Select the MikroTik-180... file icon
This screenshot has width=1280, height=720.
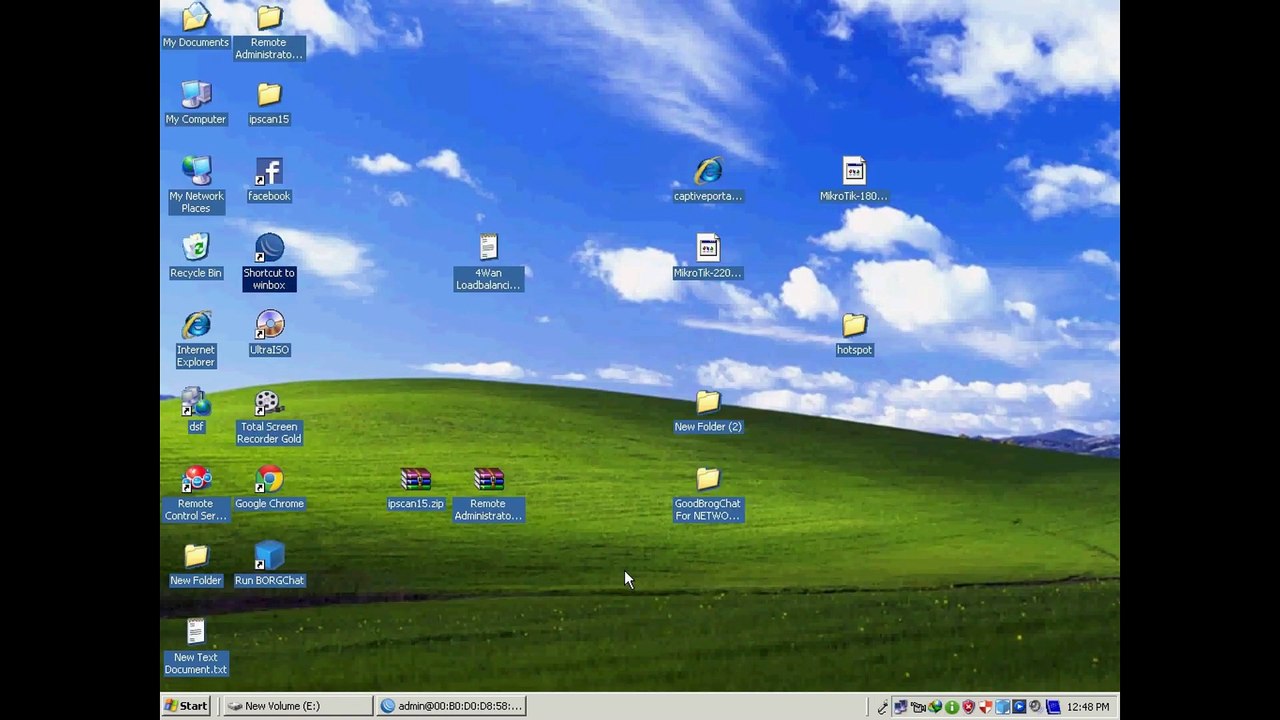(x=854, y=179)
